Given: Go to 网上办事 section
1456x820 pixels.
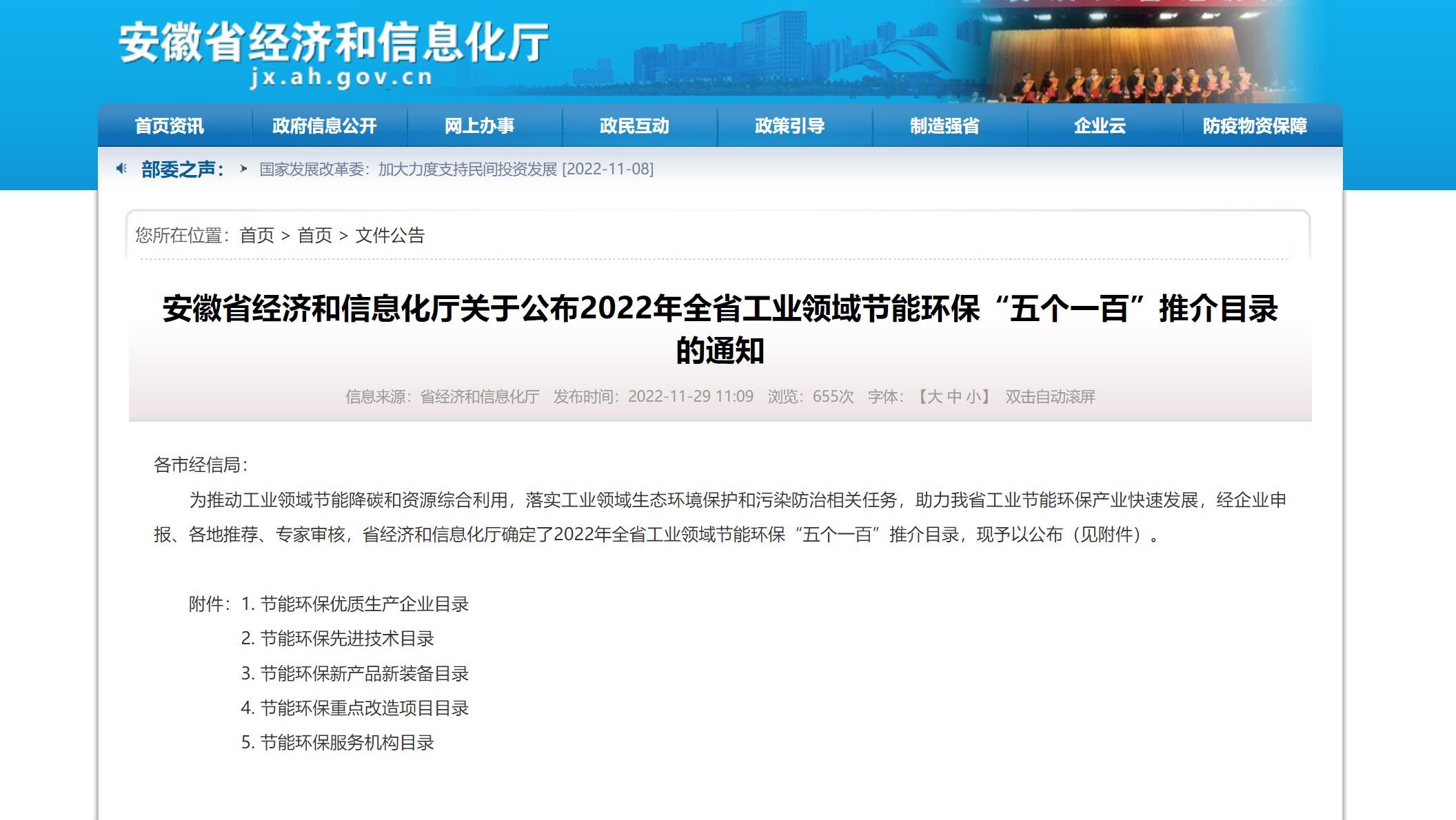Looking at the screenshot, I should tap(479, 126).
